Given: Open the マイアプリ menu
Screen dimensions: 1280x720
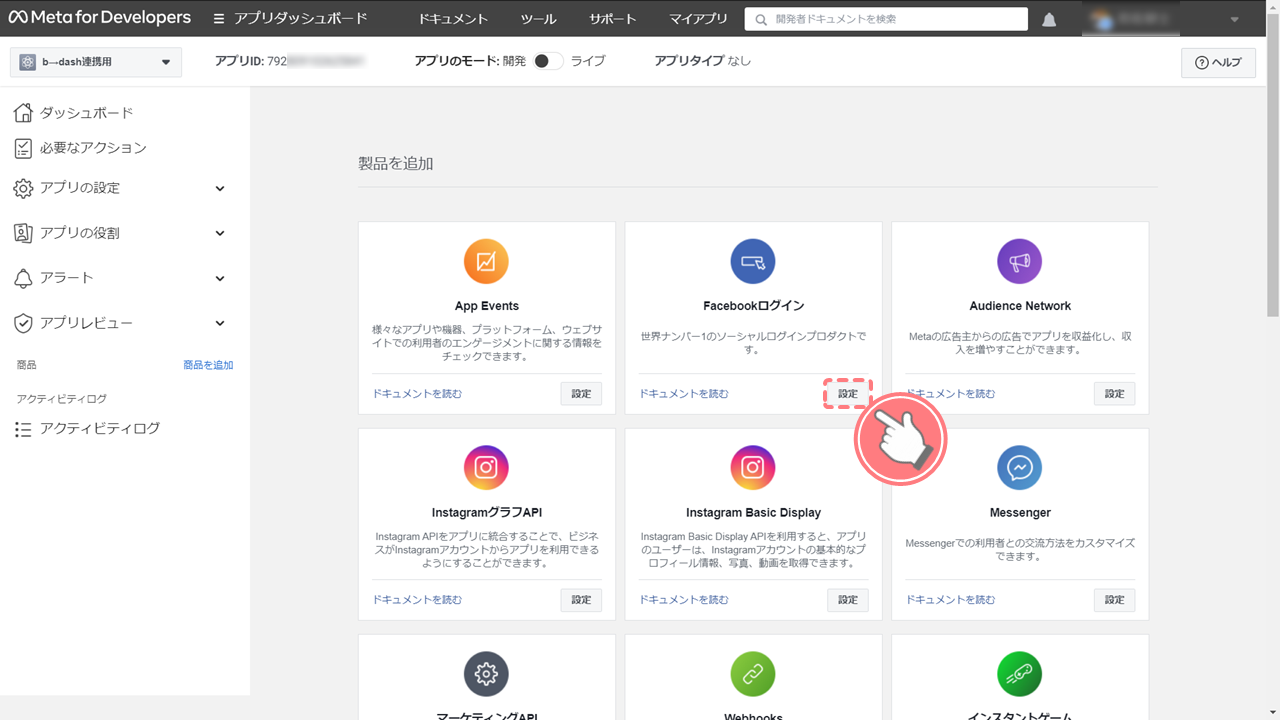Looking at the screenshot, I should point(699,19).
